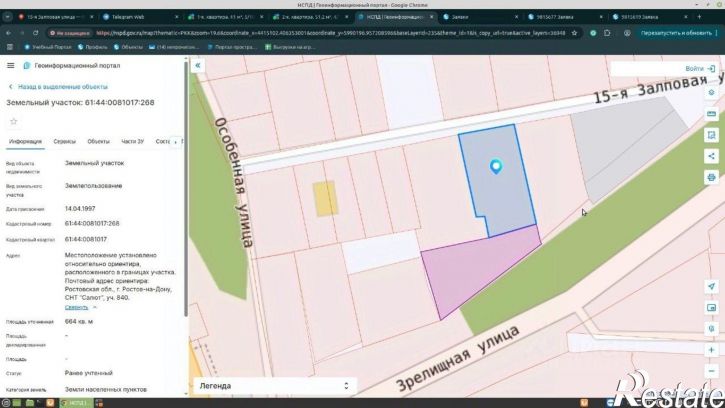Click Землепользование value text
The width and height of the screenshot is (725, 408).
(x=93, y=186)
